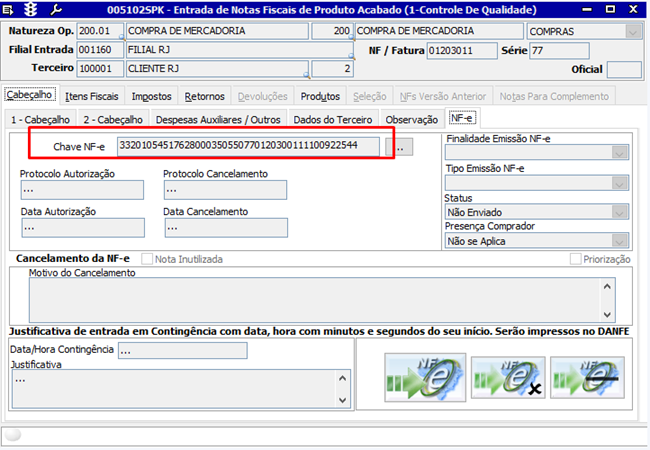The image size is (650, 450).
Task: Click the NFs Versão Anterior tab
Action: [x=443, y=96]
